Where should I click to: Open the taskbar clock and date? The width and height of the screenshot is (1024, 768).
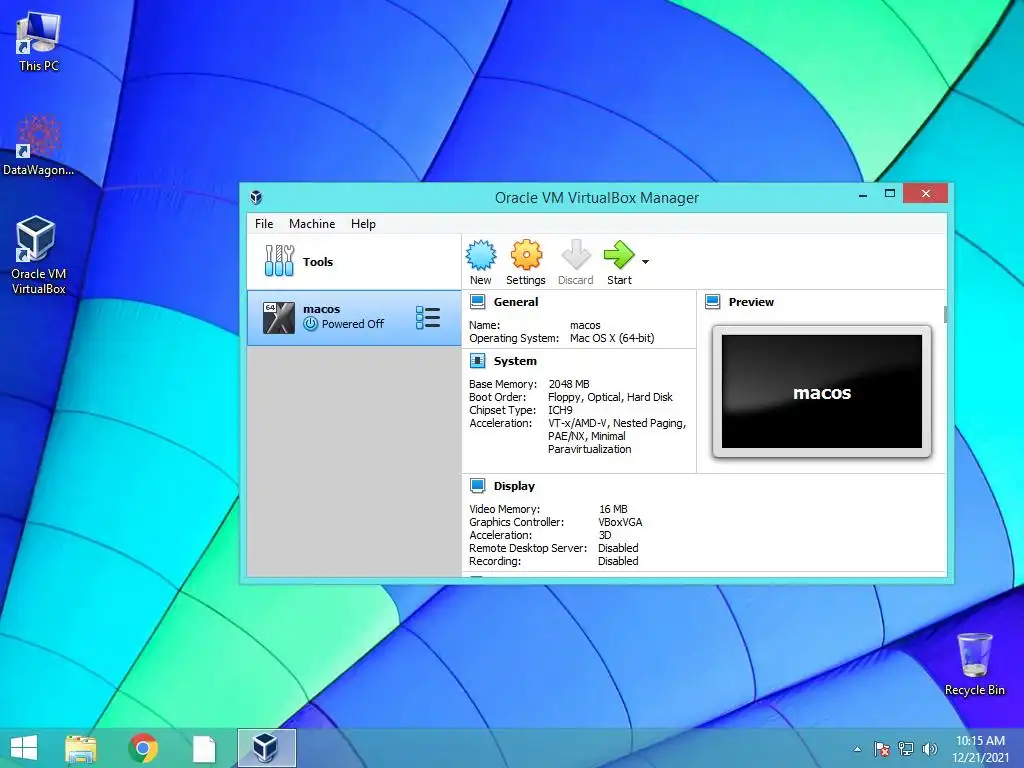pos(980,749)
